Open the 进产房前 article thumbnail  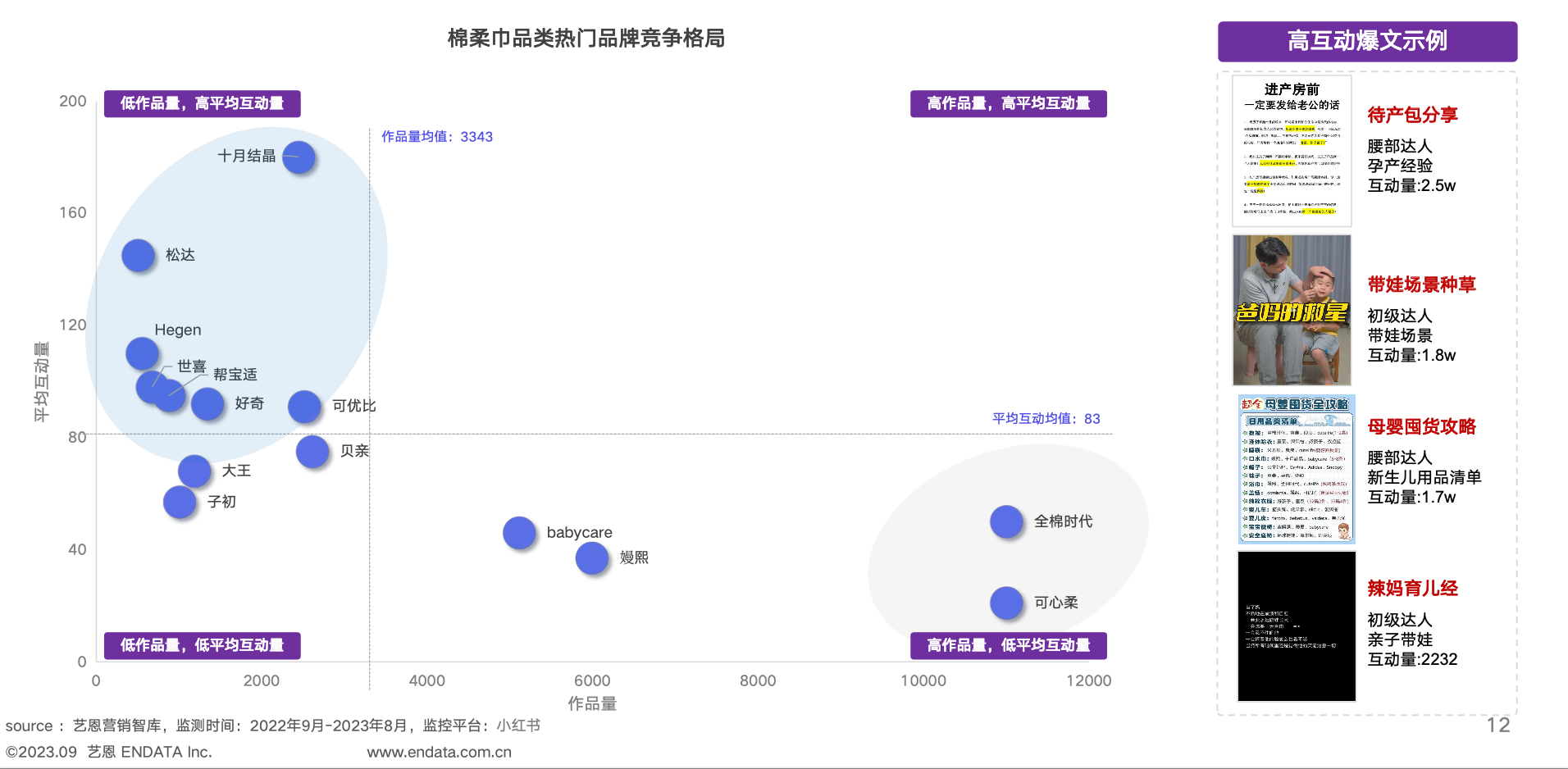[1292, 151]
